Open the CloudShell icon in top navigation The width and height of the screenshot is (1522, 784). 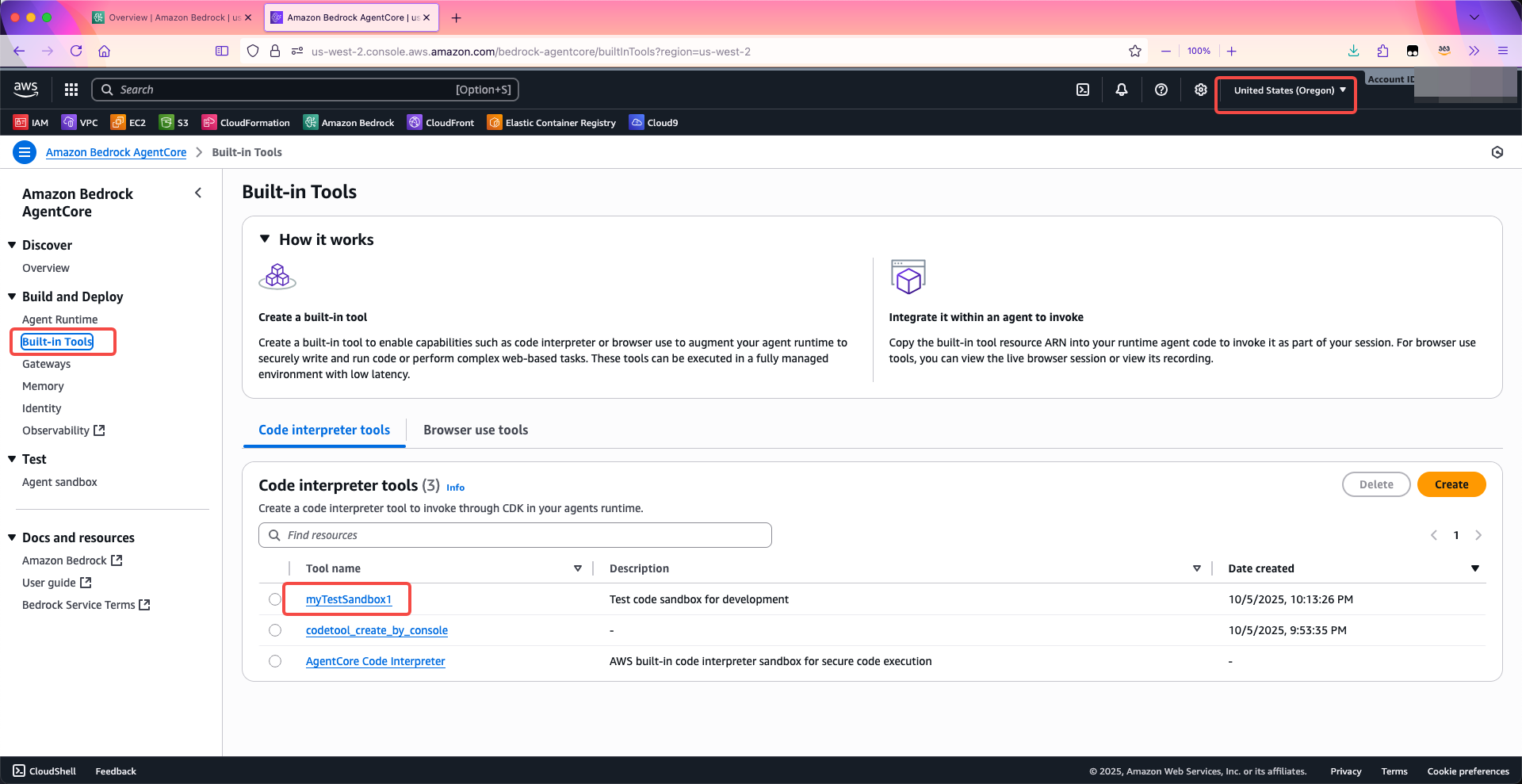pyautogui.click(x=1083, y=90)
